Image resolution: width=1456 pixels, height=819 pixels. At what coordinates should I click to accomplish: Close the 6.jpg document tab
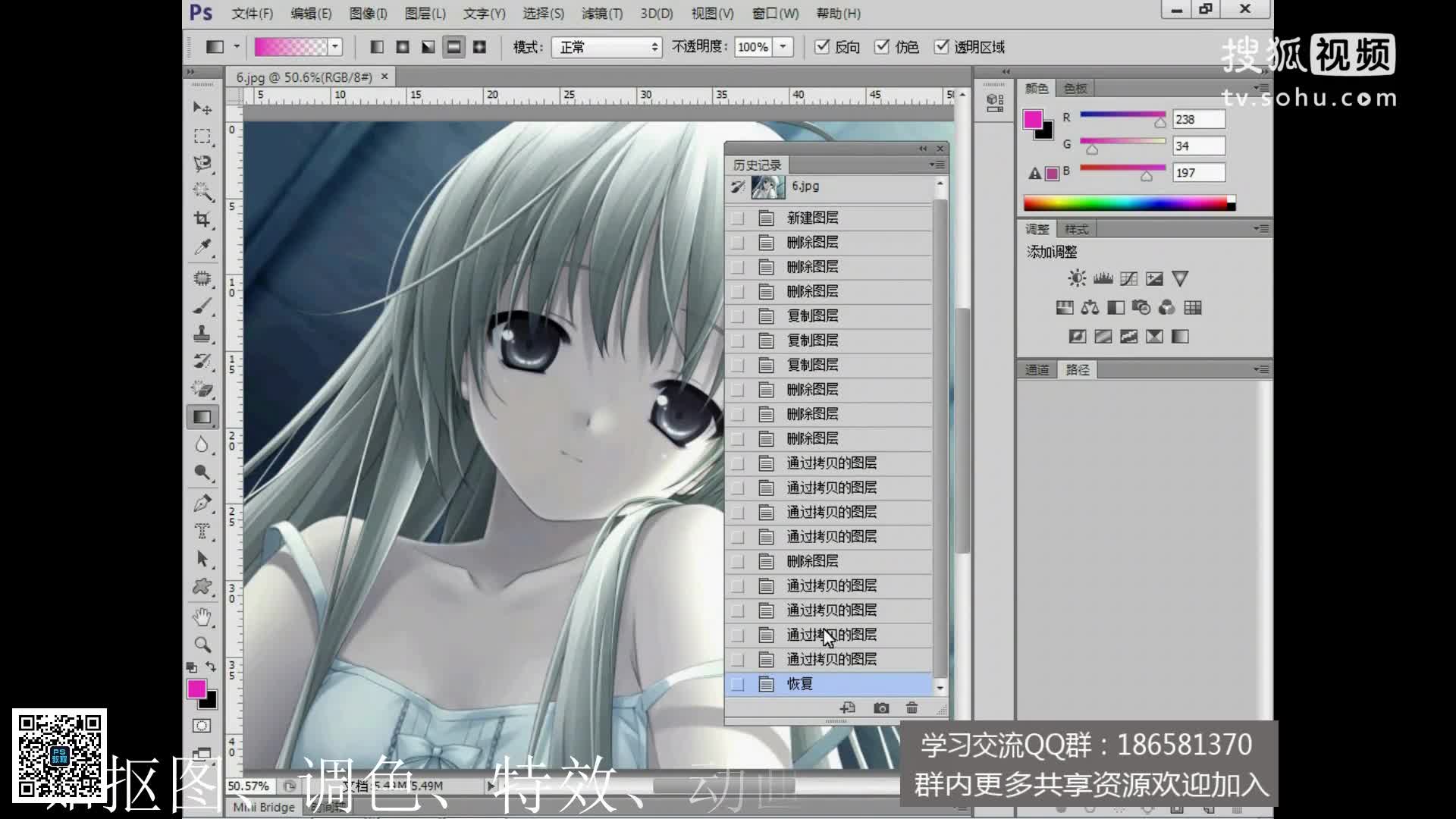click(384, 77)
